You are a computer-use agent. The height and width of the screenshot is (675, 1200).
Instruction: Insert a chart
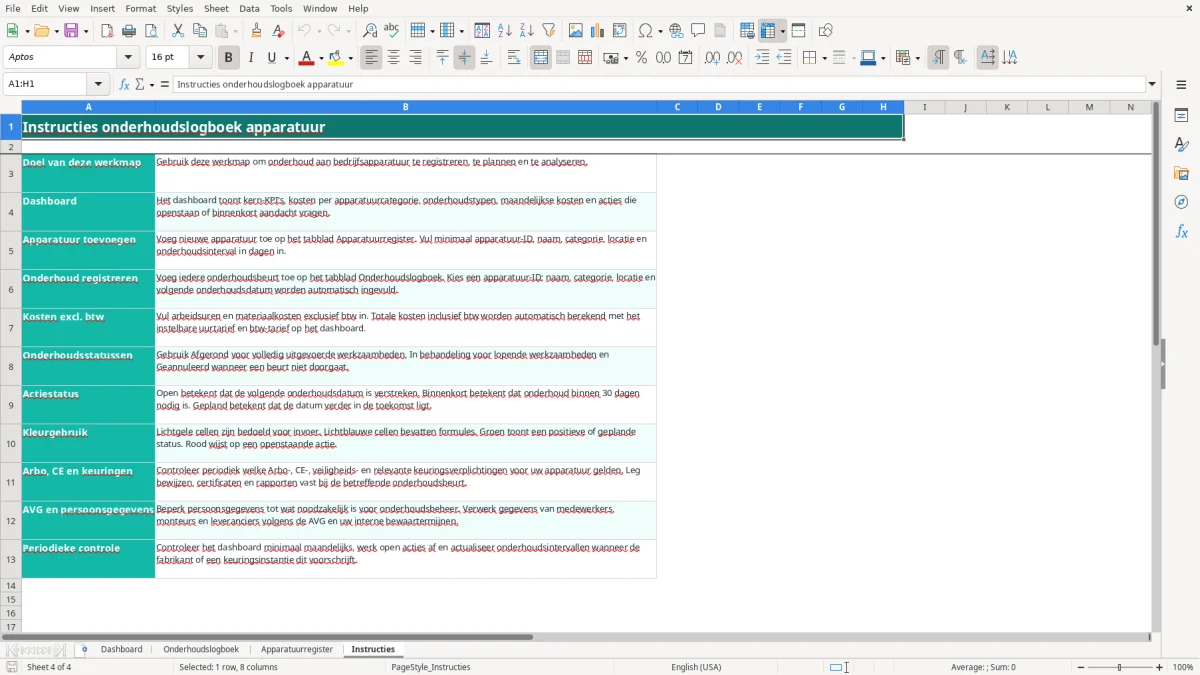point(598,31)
